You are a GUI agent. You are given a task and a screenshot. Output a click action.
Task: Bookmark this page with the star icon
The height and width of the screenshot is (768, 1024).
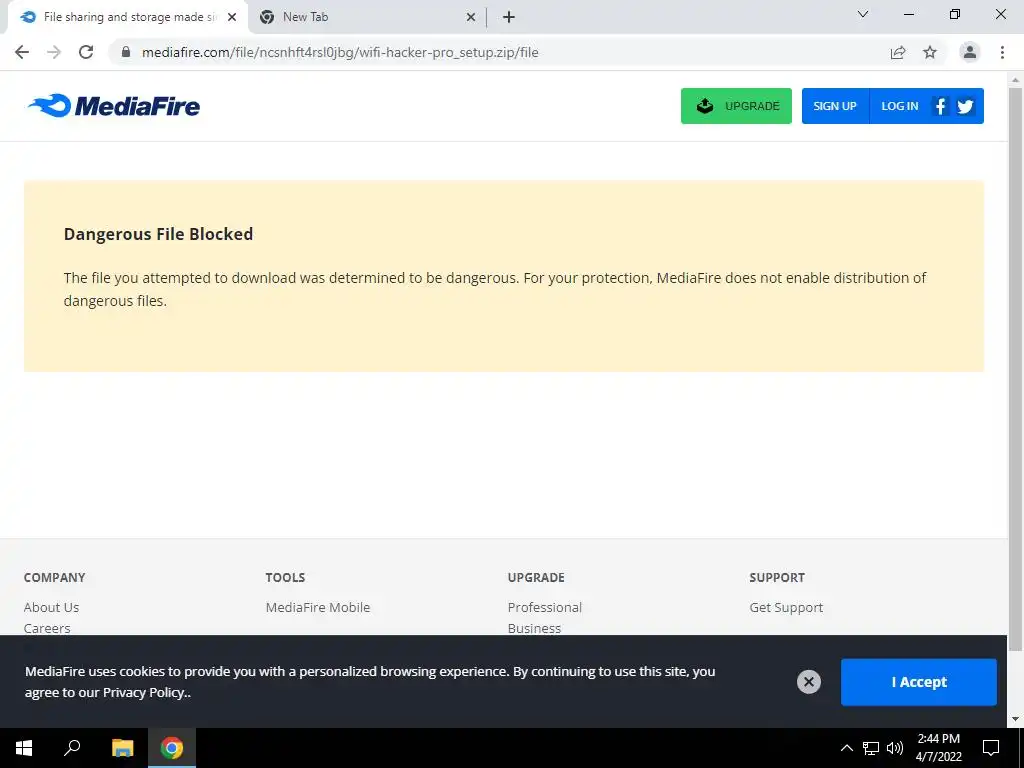[x=930, y=52]
